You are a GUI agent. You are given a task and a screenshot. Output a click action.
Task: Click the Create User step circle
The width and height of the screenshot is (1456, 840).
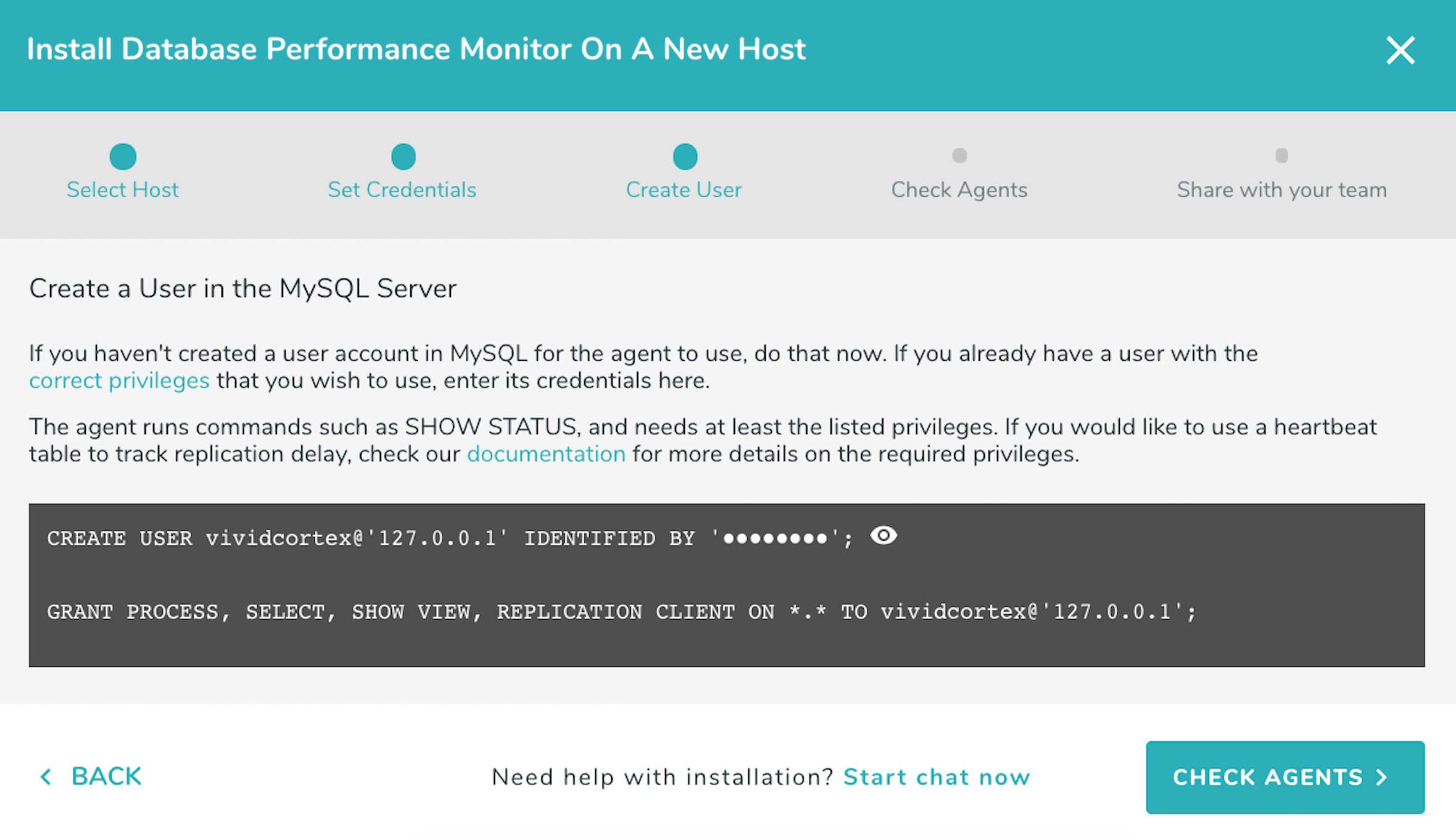pyautogui.click(x=685, y=157)
